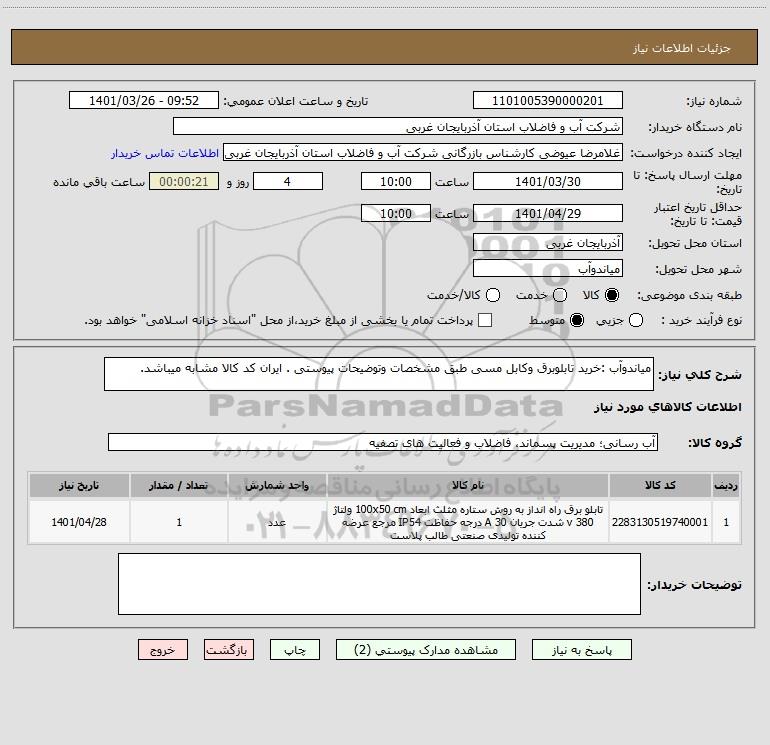Toggle the اسناد خزانه اسلامی payment checkbox

[485, 320]
